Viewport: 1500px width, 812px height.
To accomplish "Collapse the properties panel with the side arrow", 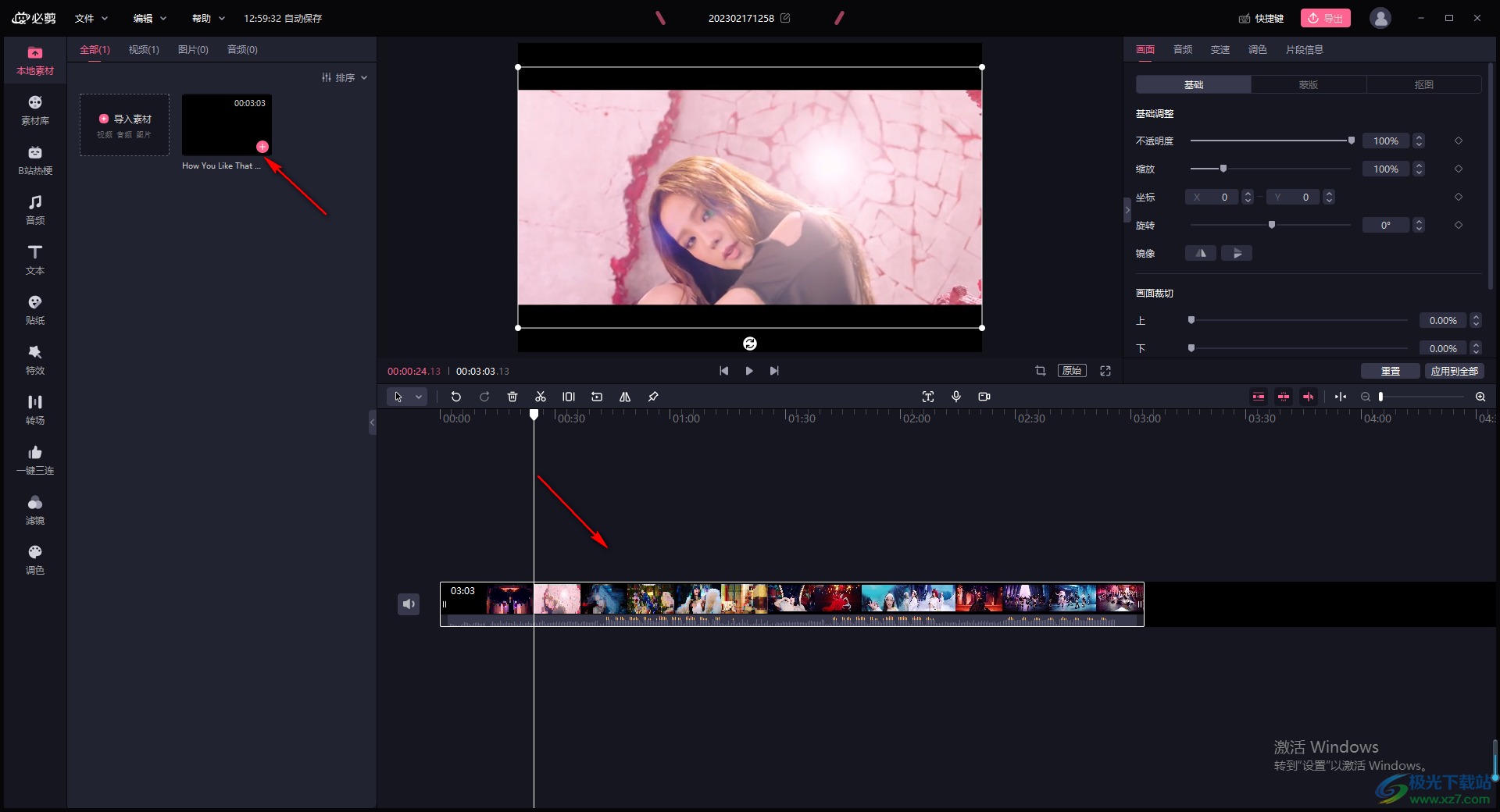I will pyautogui.click(x=1127, y=210).
